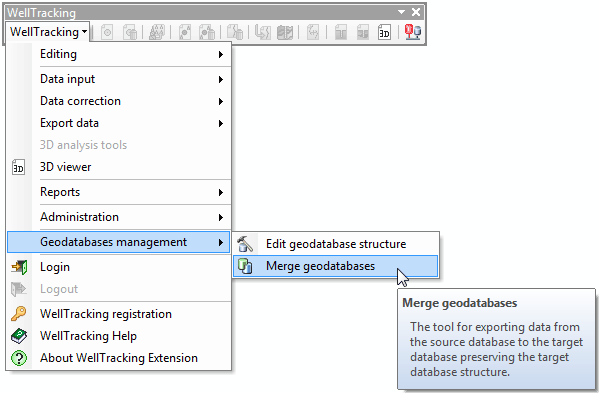Open the 3D viewer from the toolbar
Screen dimensions: 599x393
pyautogui.click(x=384, y=32)
